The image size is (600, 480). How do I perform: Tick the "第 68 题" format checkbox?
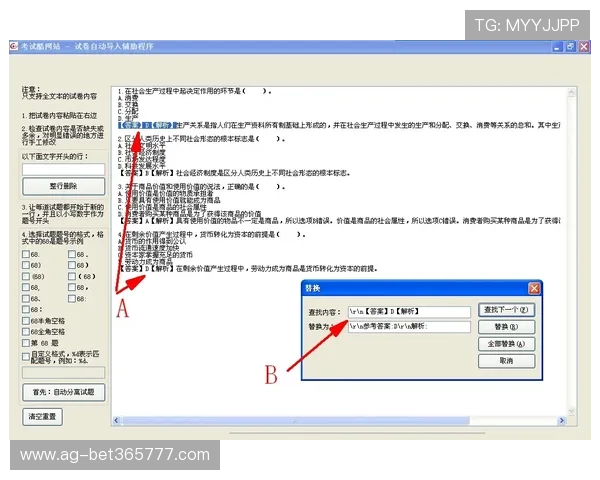(x=26, y=343)
